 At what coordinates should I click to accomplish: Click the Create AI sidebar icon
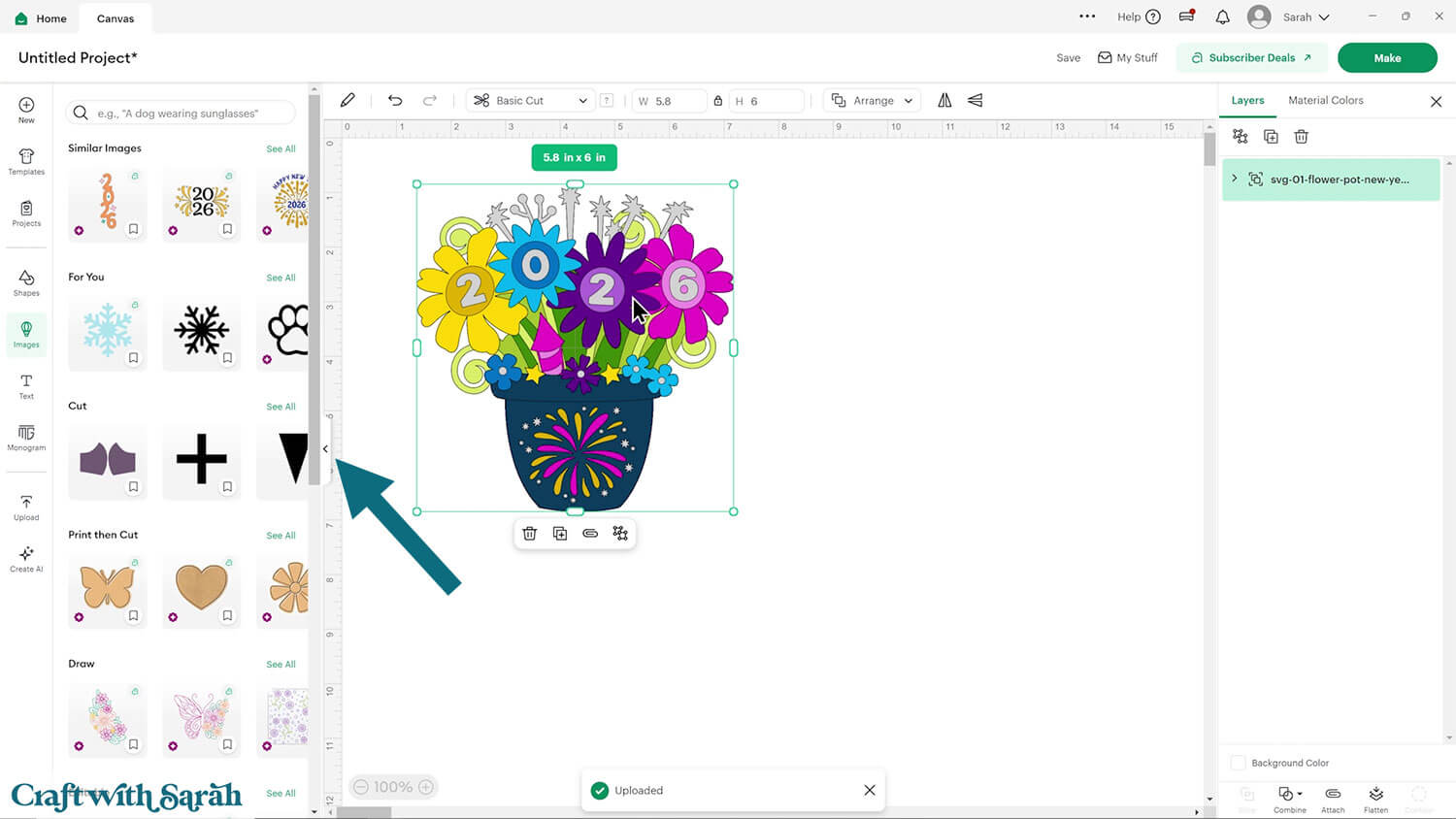pos(26,559)
